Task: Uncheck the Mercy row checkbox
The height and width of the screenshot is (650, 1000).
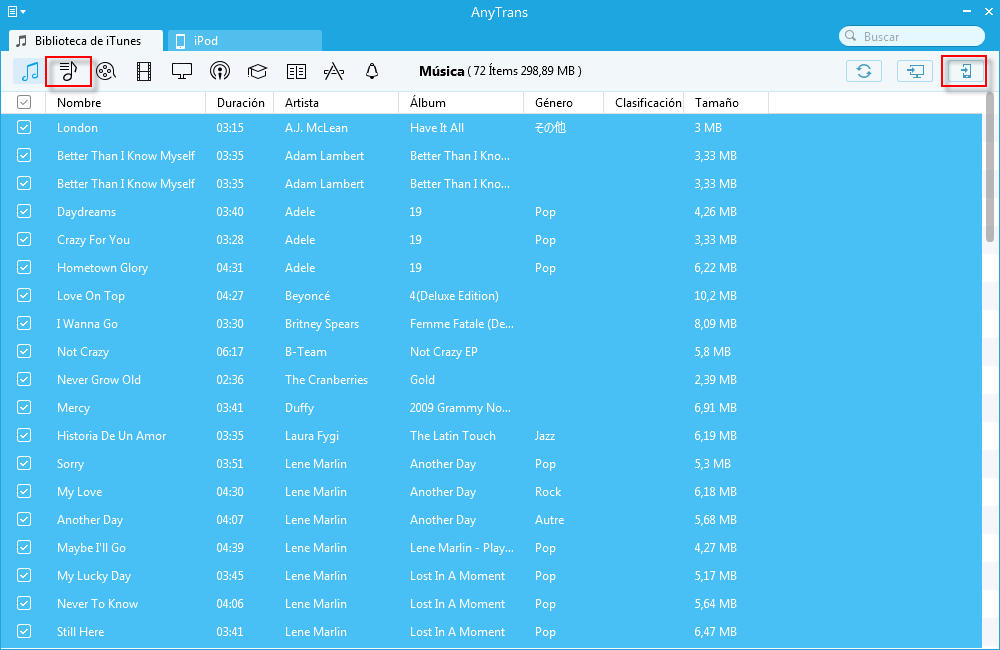Action: (x=24, y=408)
